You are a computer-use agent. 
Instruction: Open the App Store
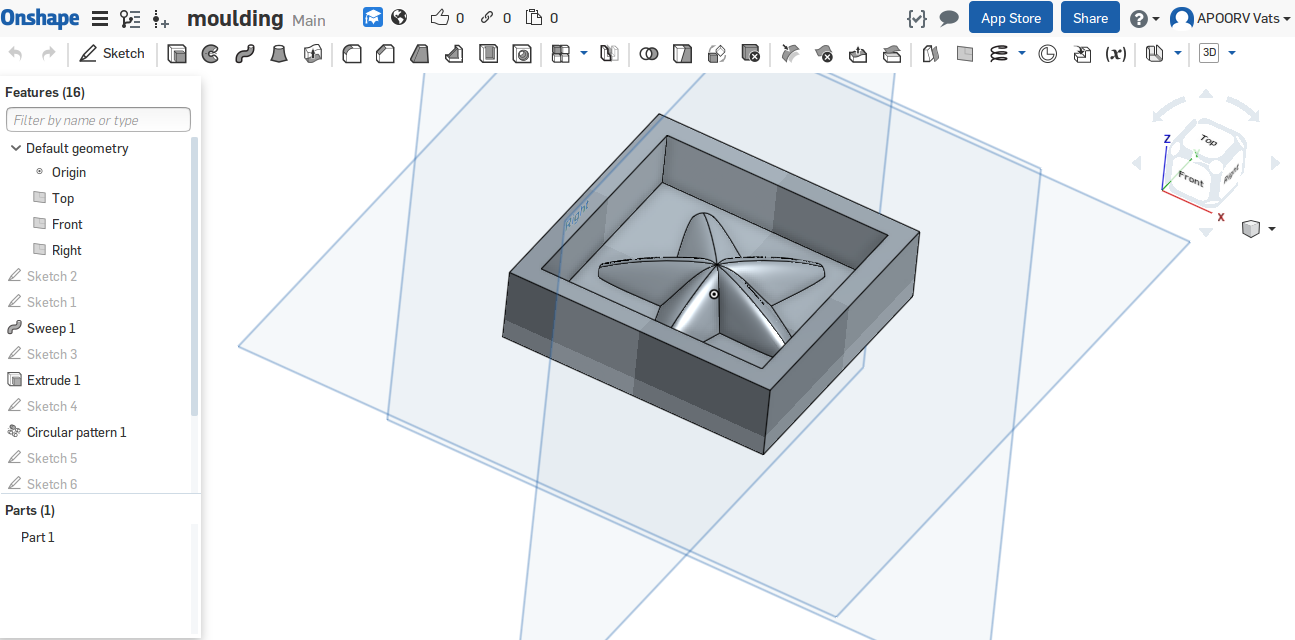(x=1011, y=18)
